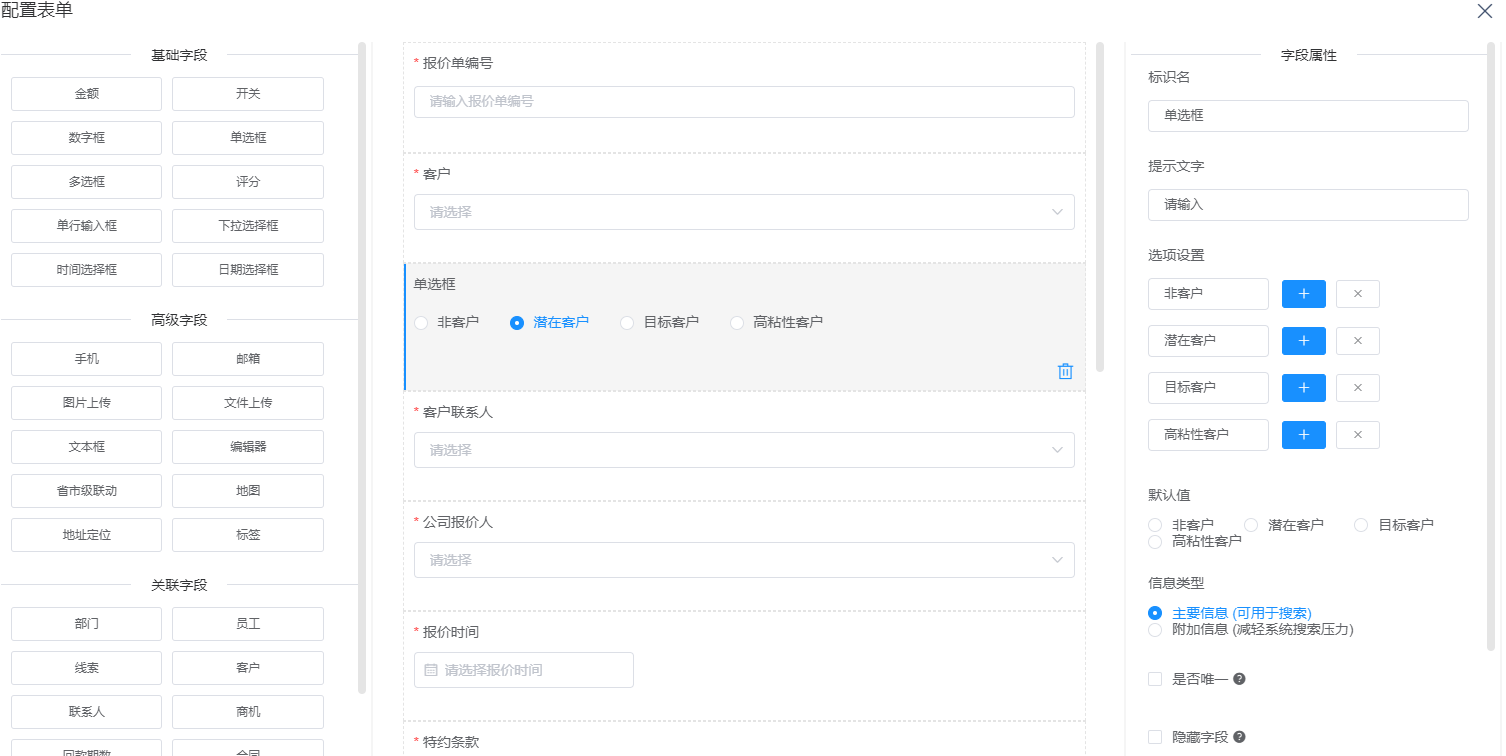
Task: Add the 文件上传 advanced field
Action: click(248, 403)
